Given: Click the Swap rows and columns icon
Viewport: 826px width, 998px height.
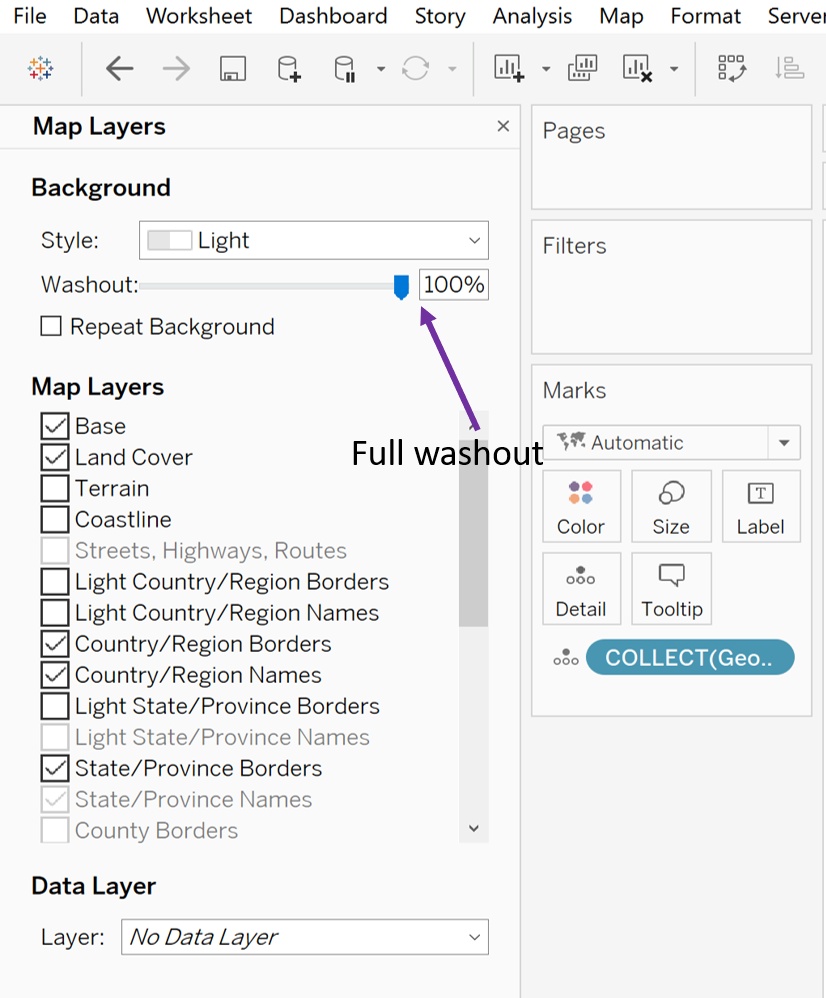Looking at the screenshot, I should click(x=731, y=67).
